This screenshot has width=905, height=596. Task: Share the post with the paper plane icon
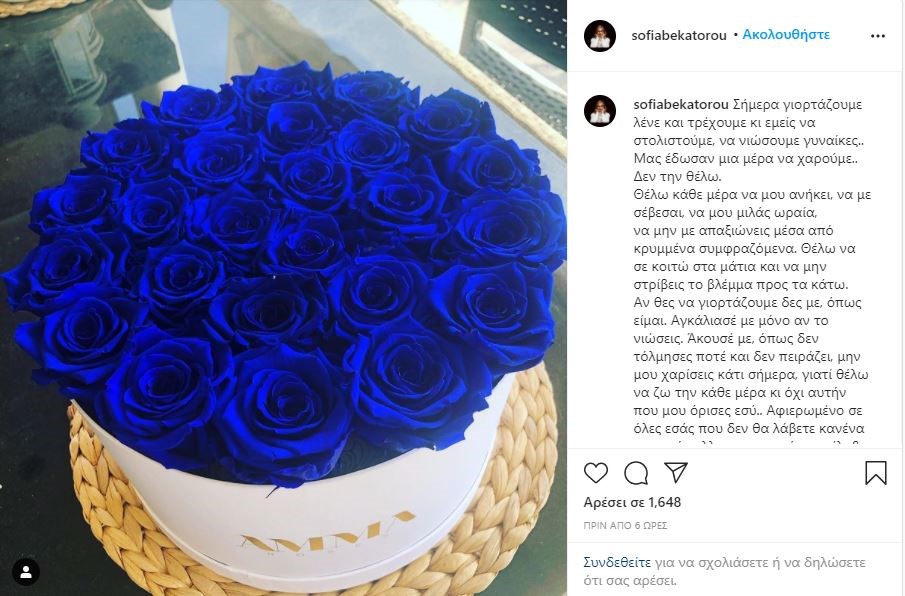[675, 472]
